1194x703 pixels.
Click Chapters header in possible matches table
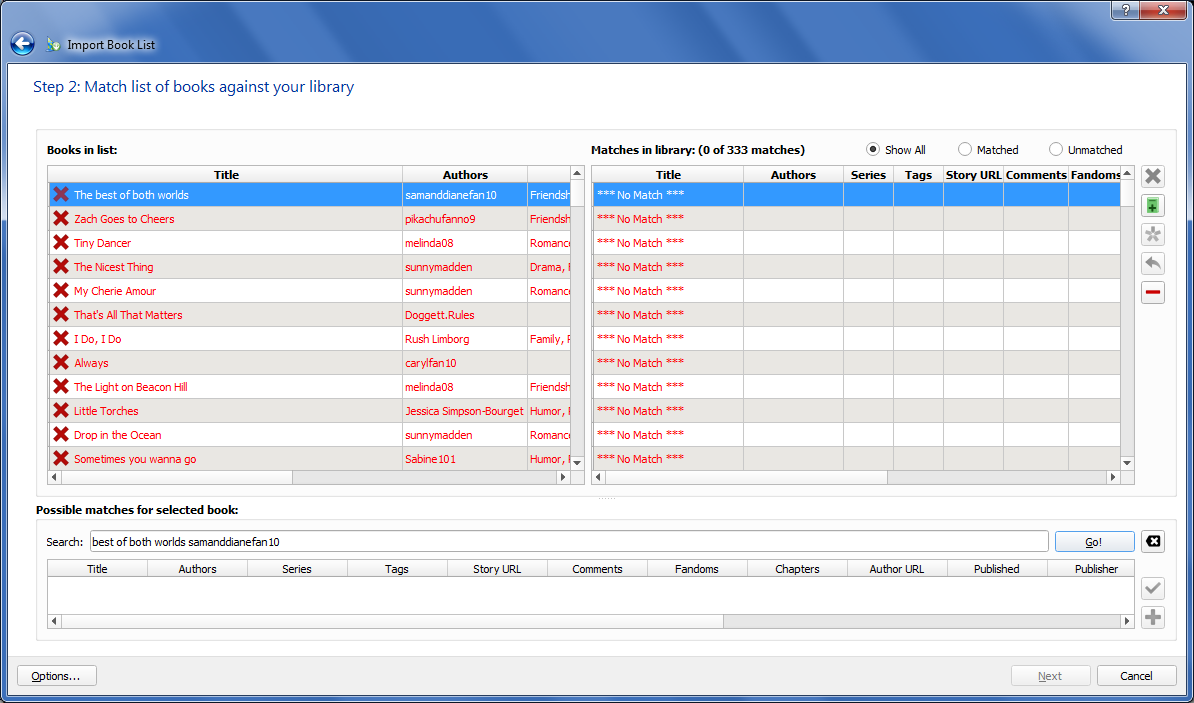(797, 569)
